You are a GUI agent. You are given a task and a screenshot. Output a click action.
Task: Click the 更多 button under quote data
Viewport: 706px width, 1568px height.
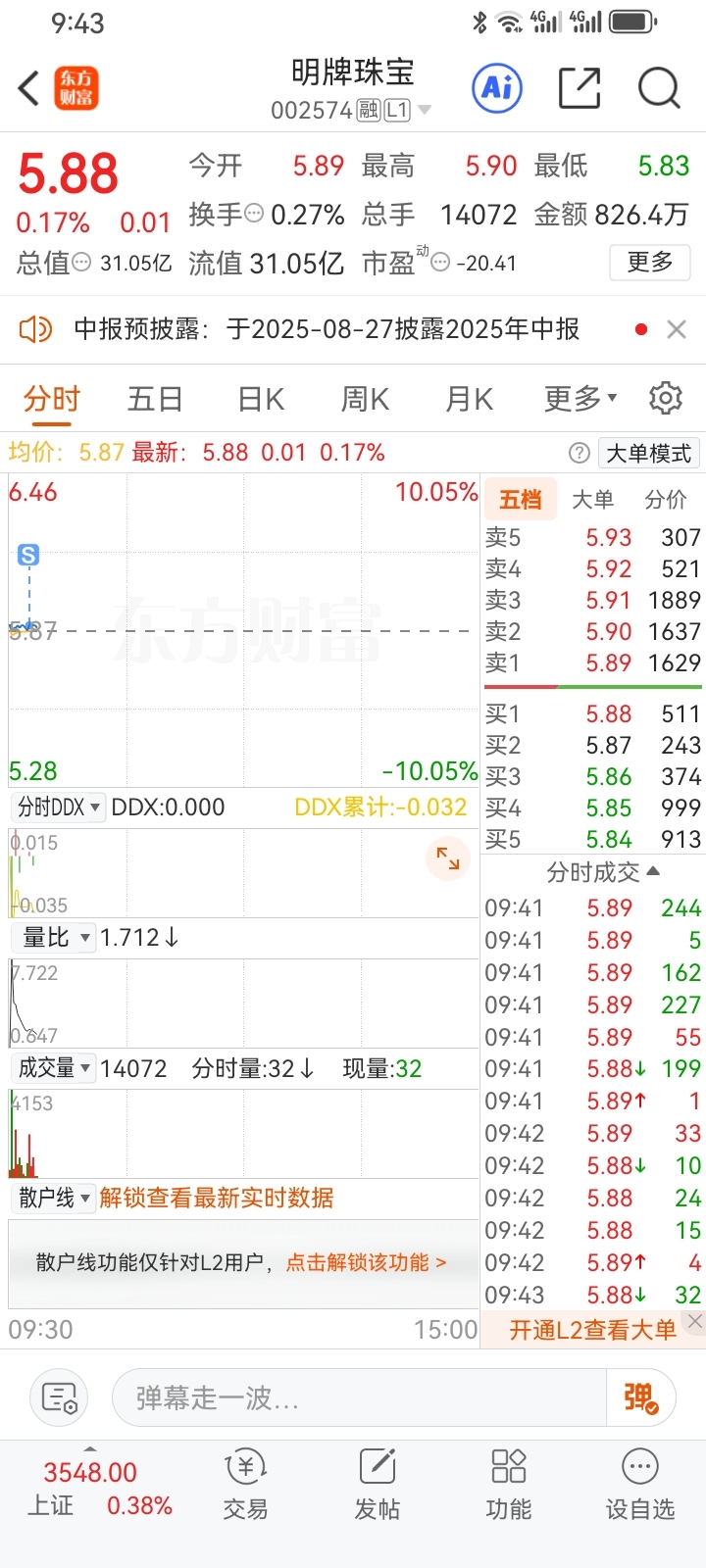tap(651, 262)
